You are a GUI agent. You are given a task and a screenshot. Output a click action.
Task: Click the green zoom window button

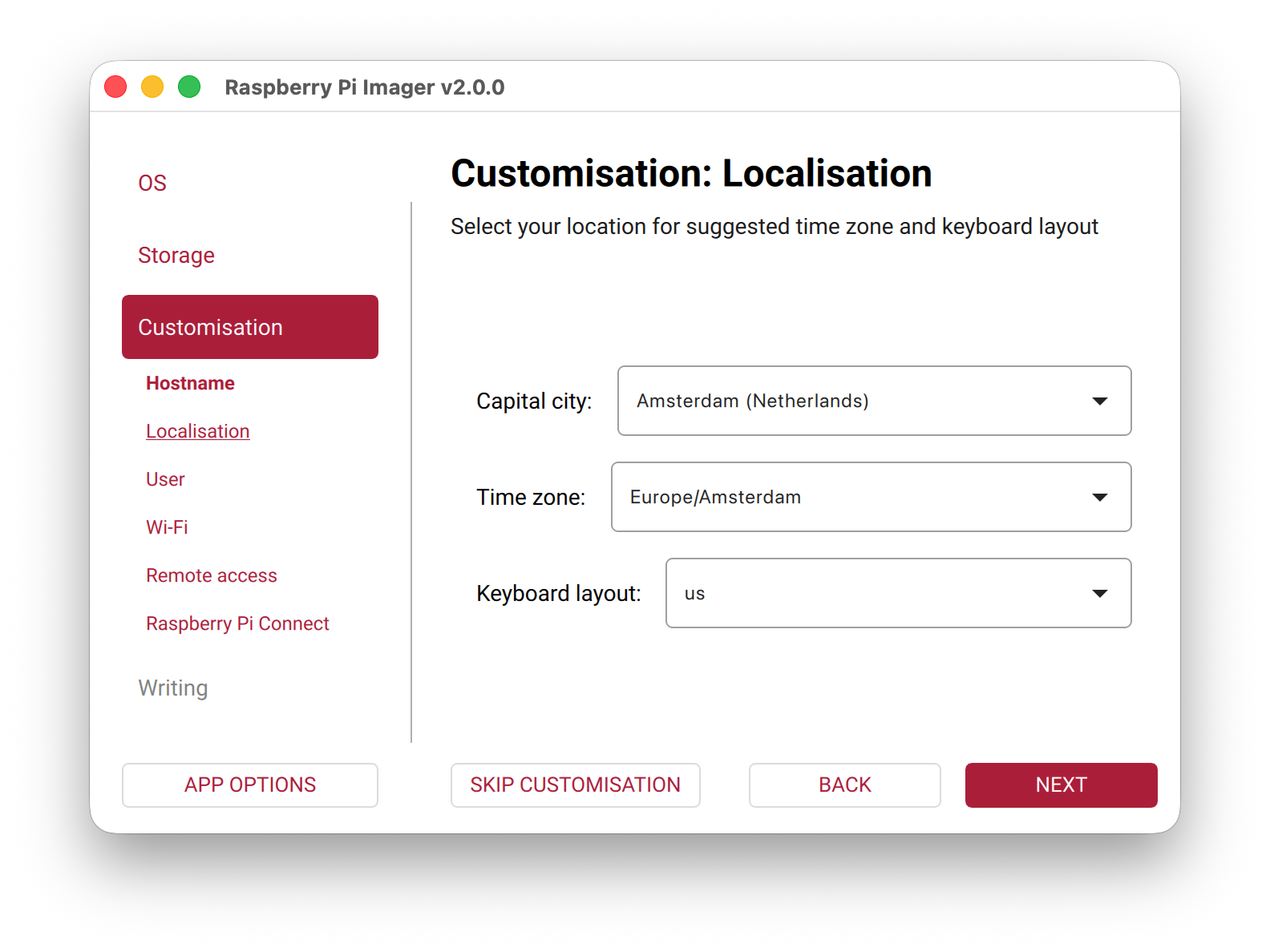[x=189, y=87]
